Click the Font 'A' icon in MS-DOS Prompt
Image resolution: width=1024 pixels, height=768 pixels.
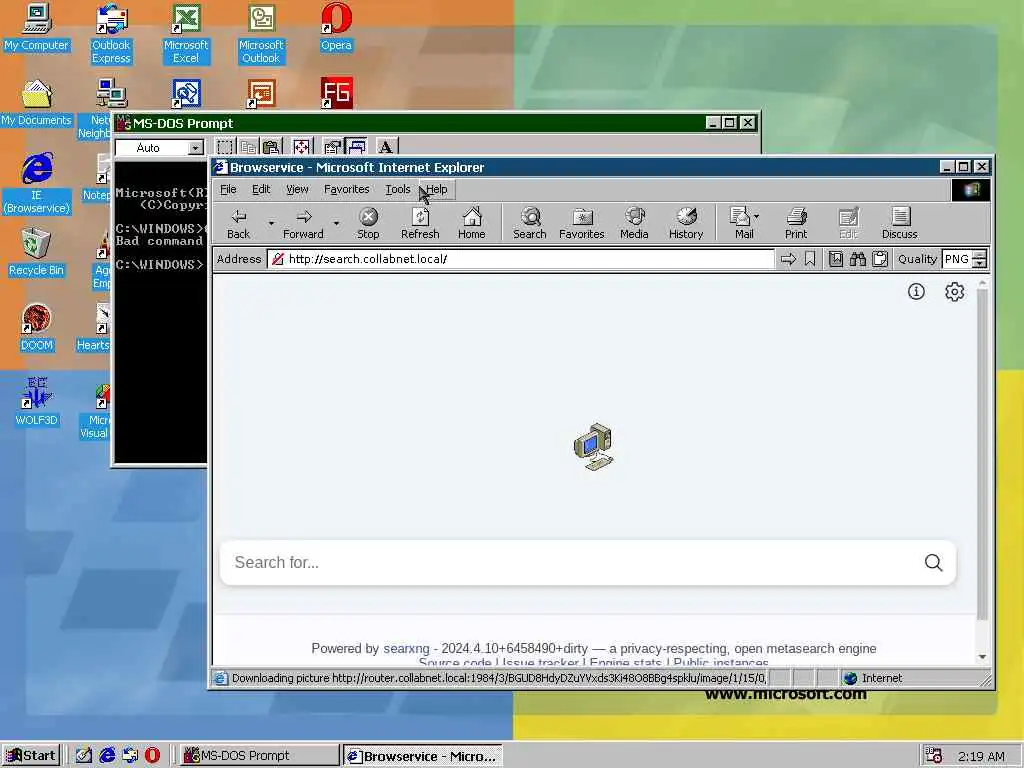(x=386, y=147)
